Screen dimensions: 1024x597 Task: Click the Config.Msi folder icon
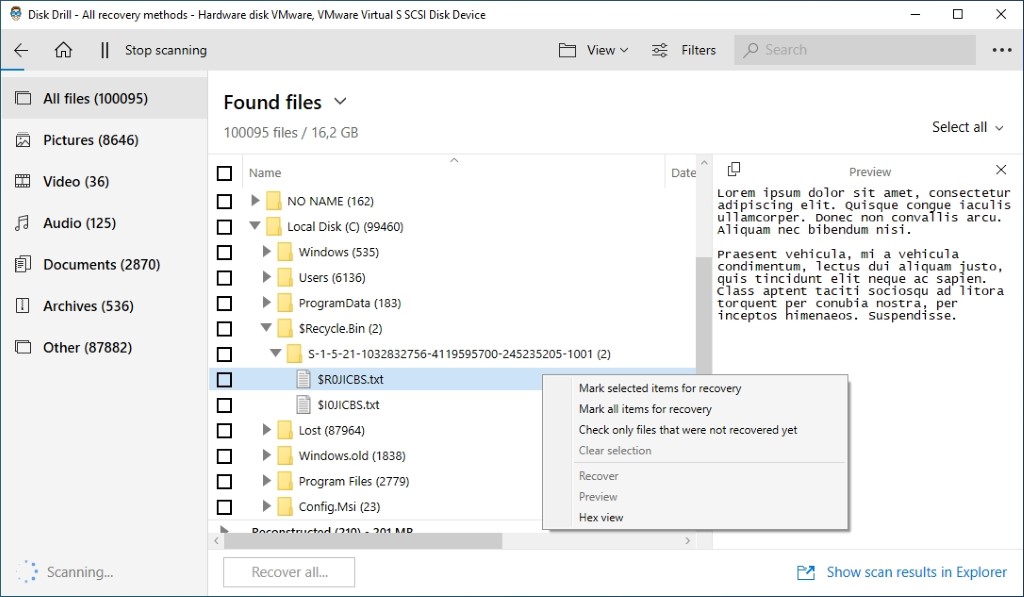285,507
